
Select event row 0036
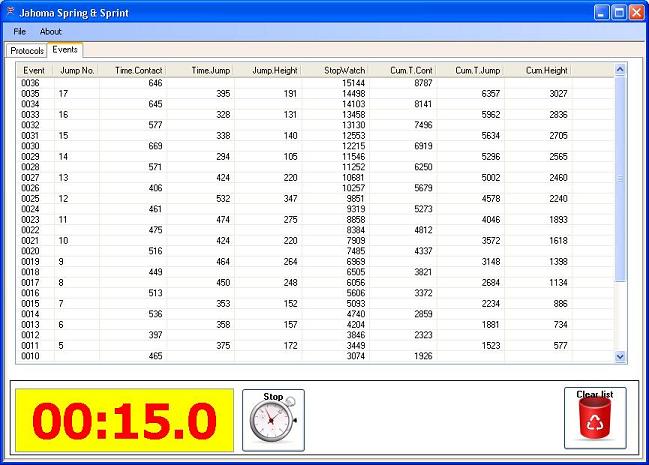point(315,83)
